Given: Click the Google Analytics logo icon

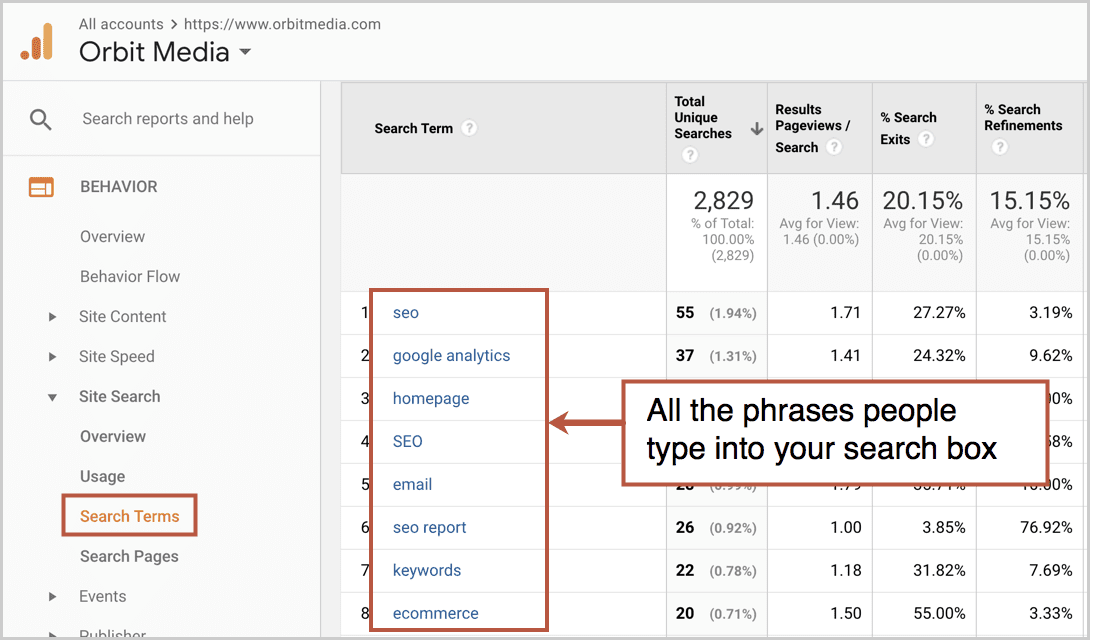Looking at the screenshot, I should coord(37,41).
